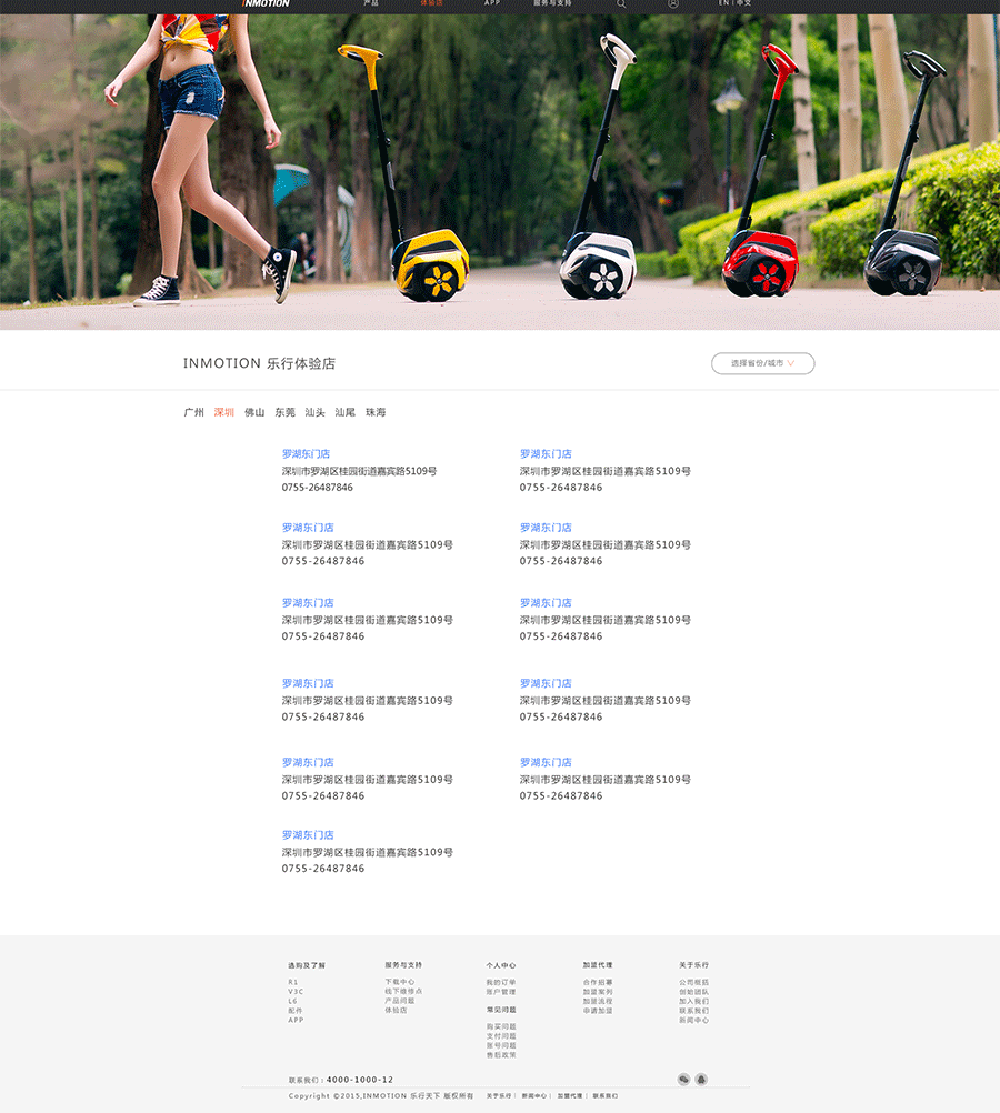Open the 配件 link in the footer
The width and height of the screenshot is (1000, 1113).
tap(295, 1010)
